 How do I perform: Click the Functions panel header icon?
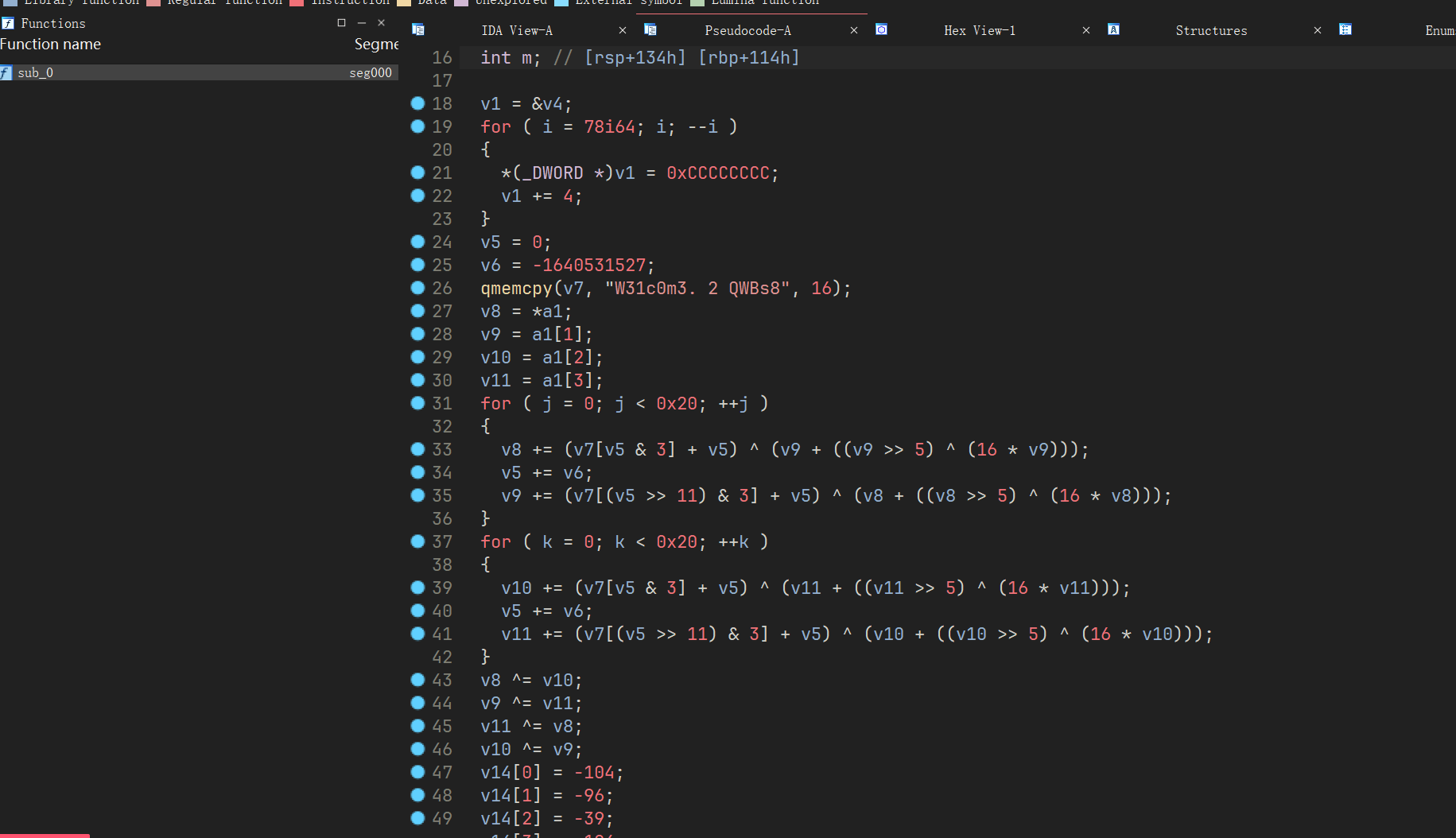coord(8,23)
